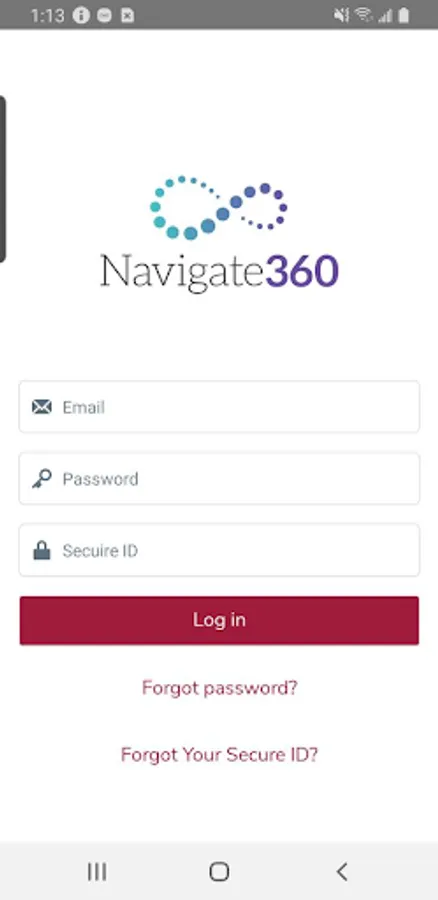Tap the clock showing 1:13
This screenshot has height=900, width=438.
click(47, 15)
